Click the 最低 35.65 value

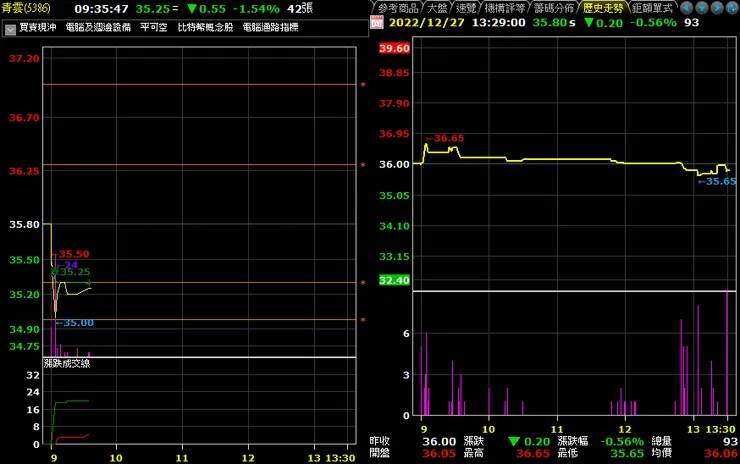click(x=627, y=453)
